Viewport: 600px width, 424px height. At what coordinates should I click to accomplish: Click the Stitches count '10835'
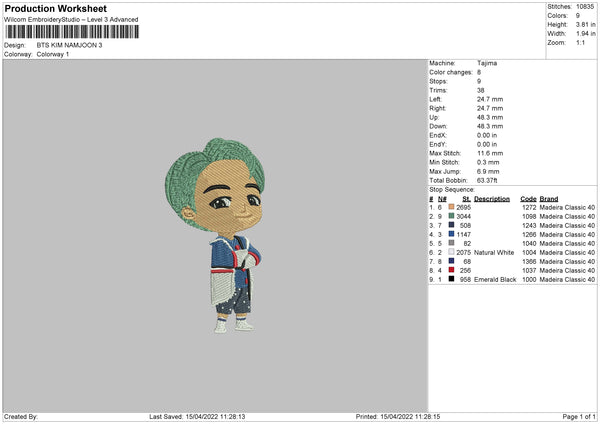pyautogui.click(x=585, y=7)
